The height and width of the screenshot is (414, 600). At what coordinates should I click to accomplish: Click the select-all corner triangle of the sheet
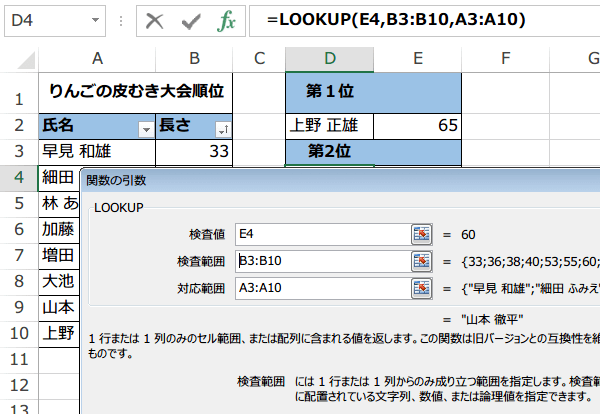pyautogui.click(x=27, y=60)
